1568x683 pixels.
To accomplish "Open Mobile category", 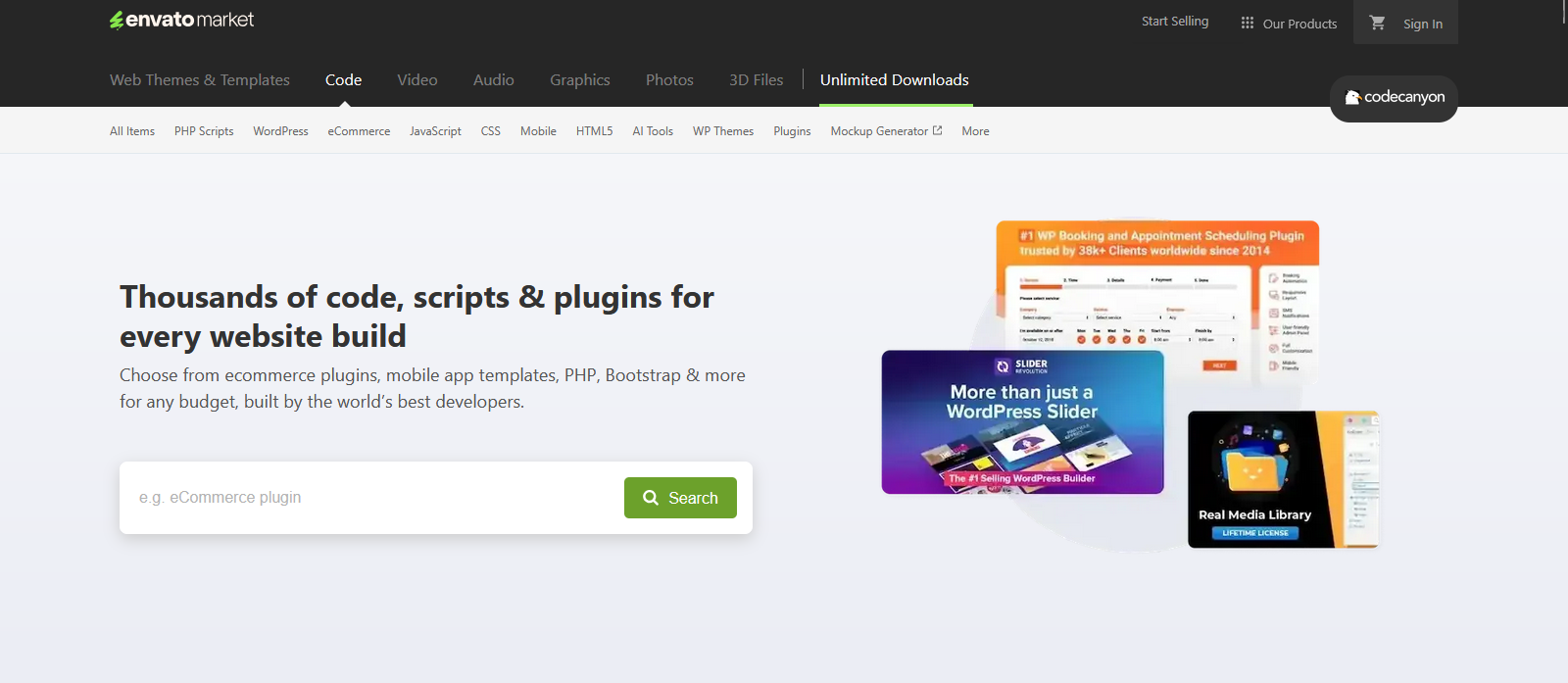I will click(x=538, y=131).
